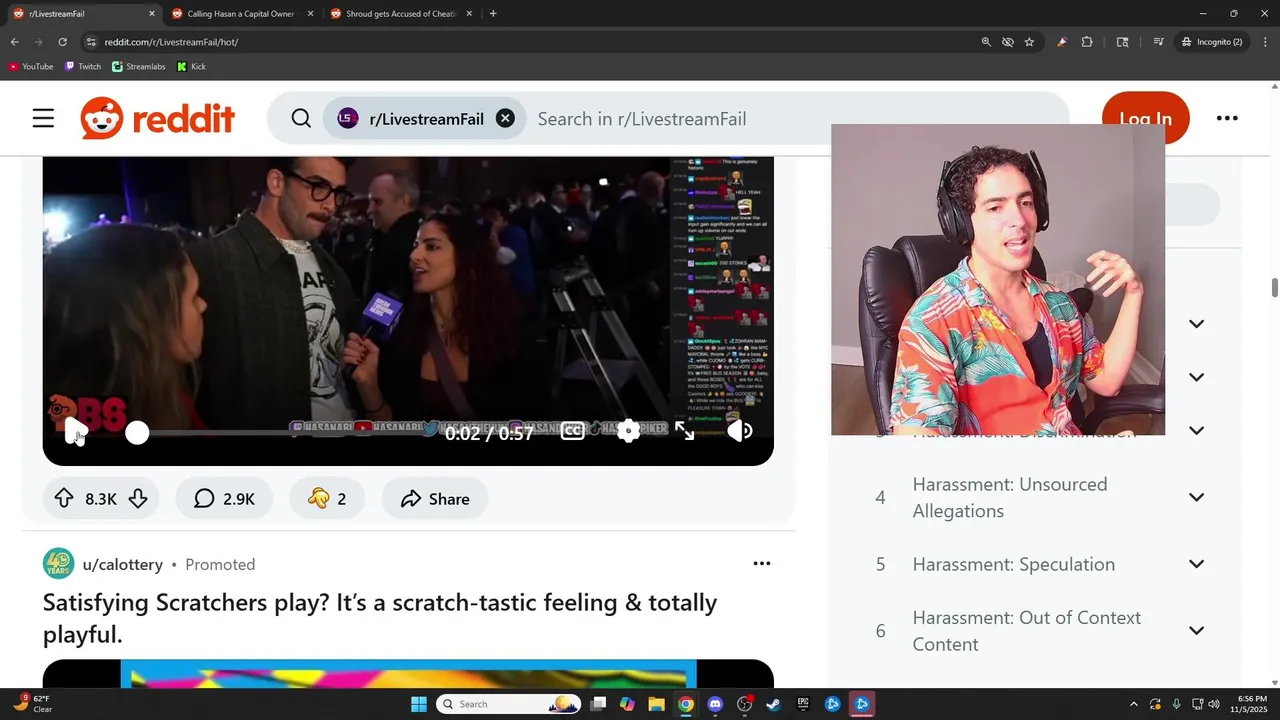The image size is (1280, 720).
Task: Click the third-party cookies eye icon
Action: [x=1008, y=42]
